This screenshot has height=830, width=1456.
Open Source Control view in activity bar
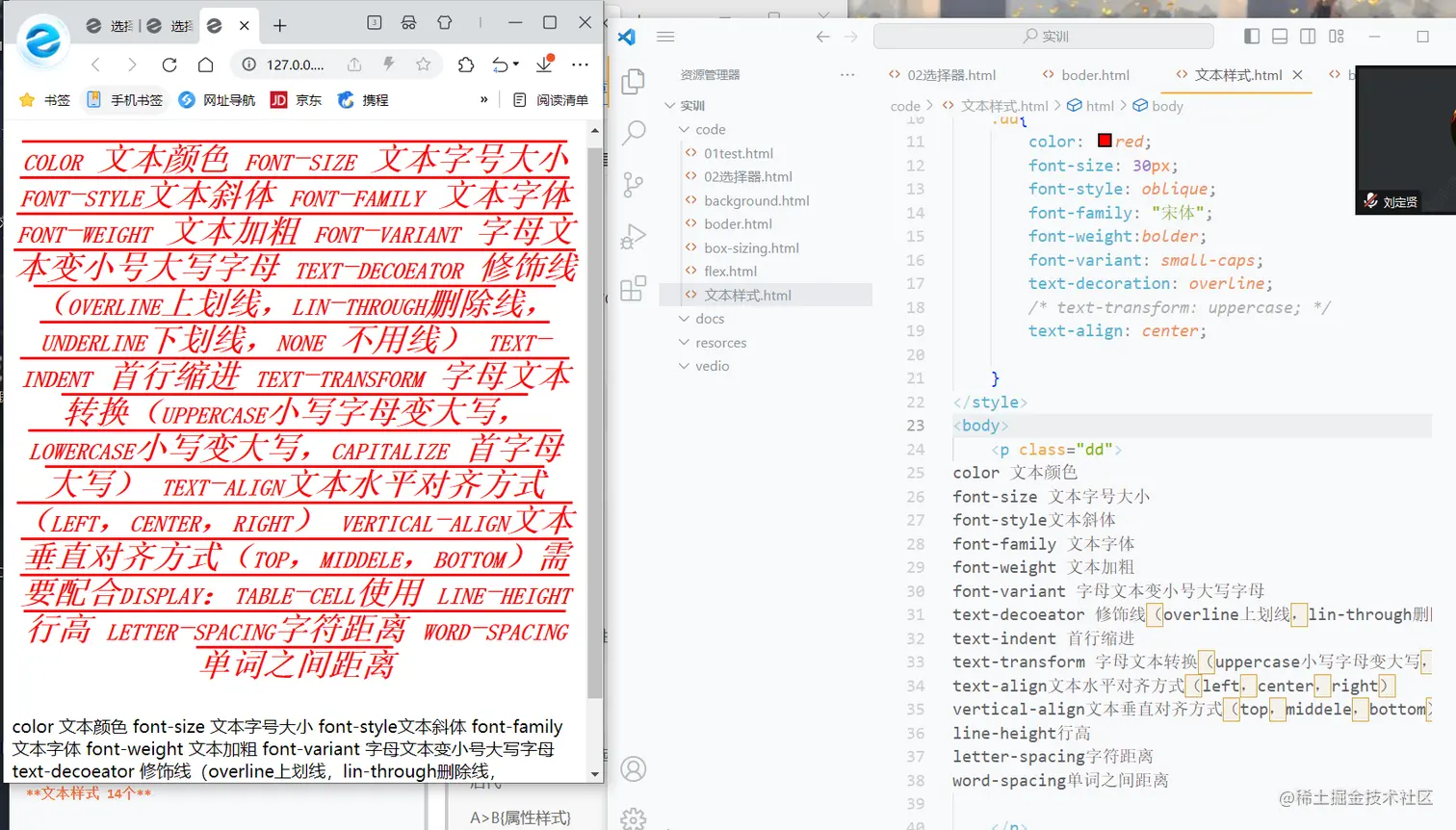pyautogui.click(x=633, y=185)
